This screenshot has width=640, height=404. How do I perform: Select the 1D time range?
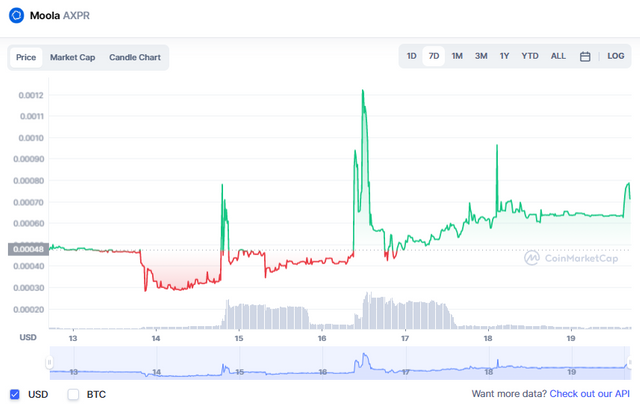411,56
